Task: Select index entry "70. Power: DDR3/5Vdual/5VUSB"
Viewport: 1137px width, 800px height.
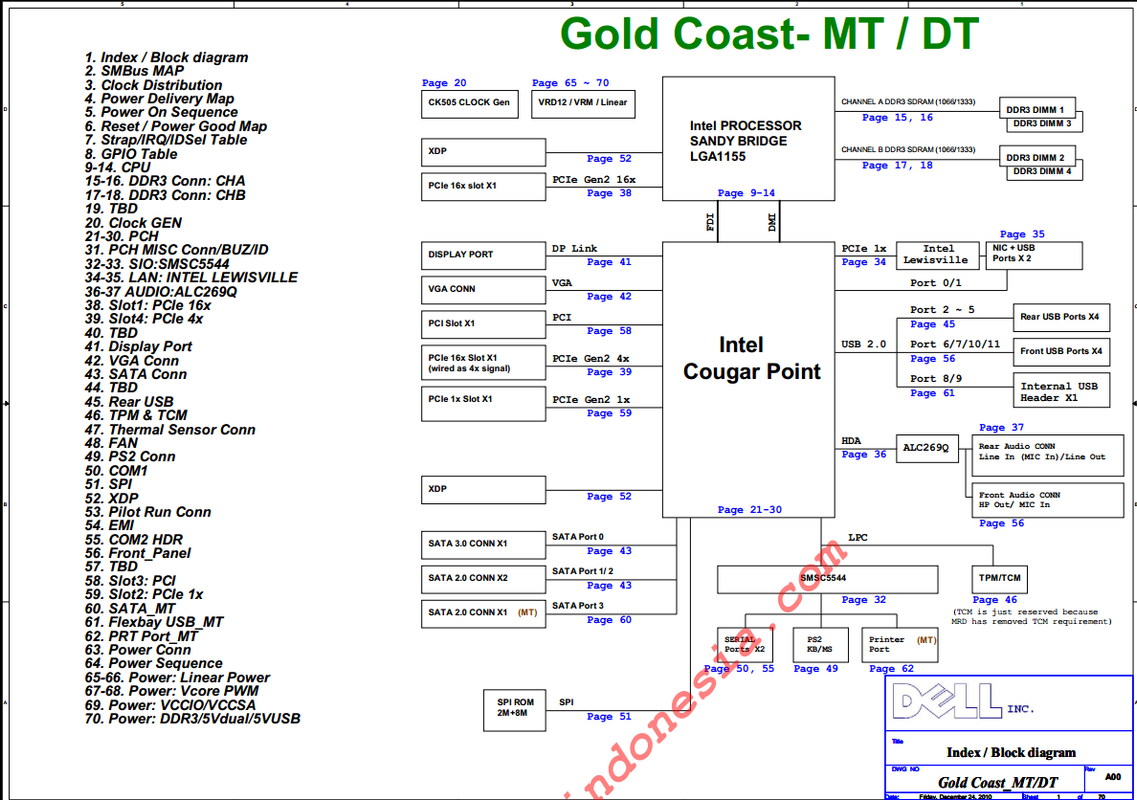Action: pyautogui.click(x=192, y=719)
